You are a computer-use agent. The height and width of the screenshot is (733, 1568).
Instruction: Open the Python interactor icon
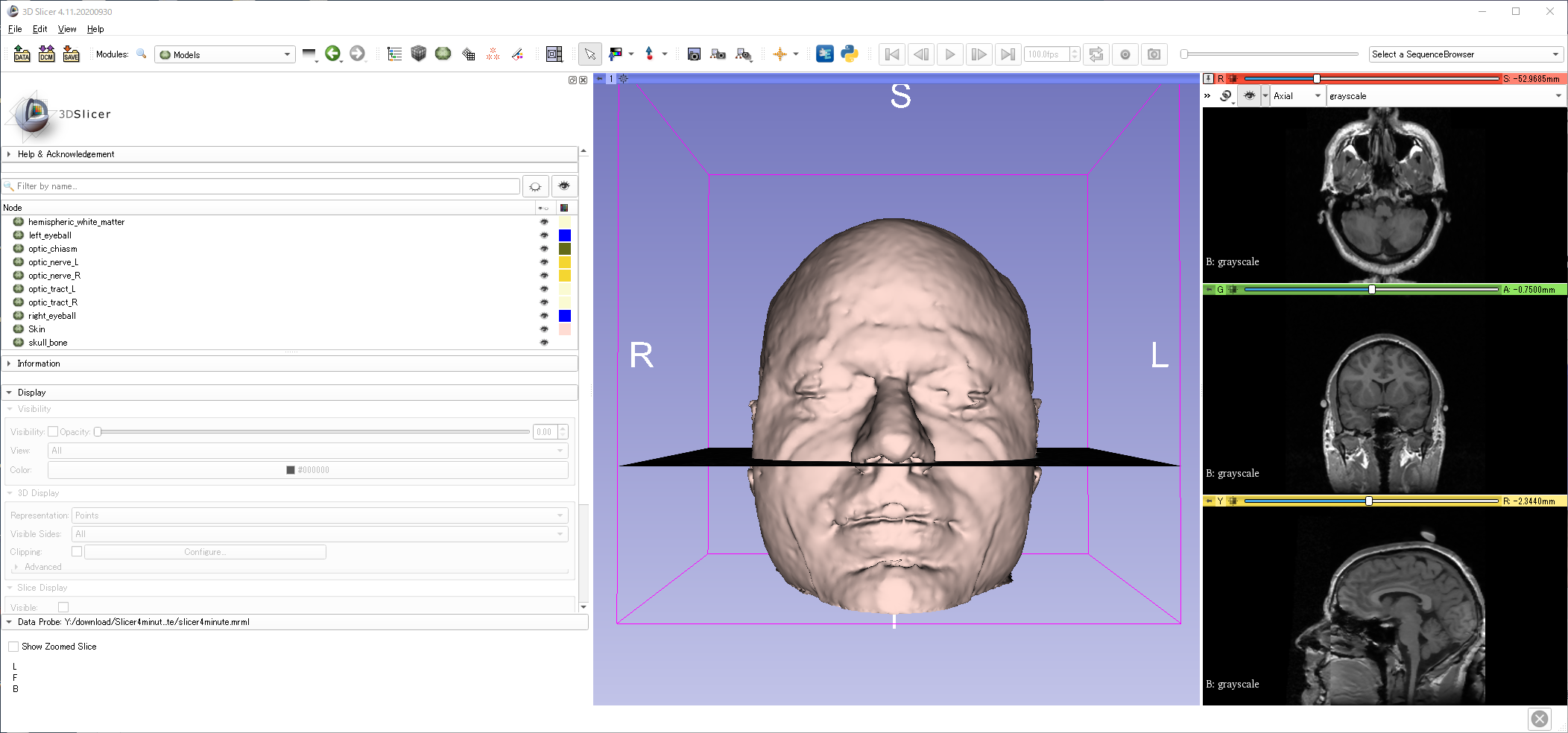click(x=849, y=54)
